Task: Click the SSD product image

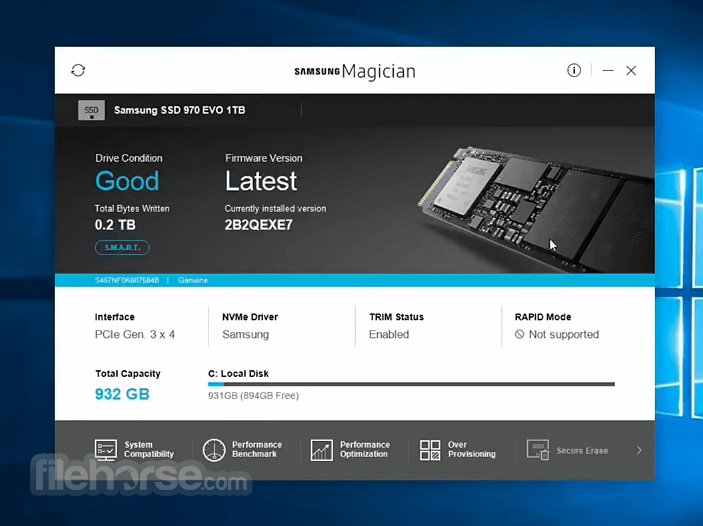Action: coord(536,209)
